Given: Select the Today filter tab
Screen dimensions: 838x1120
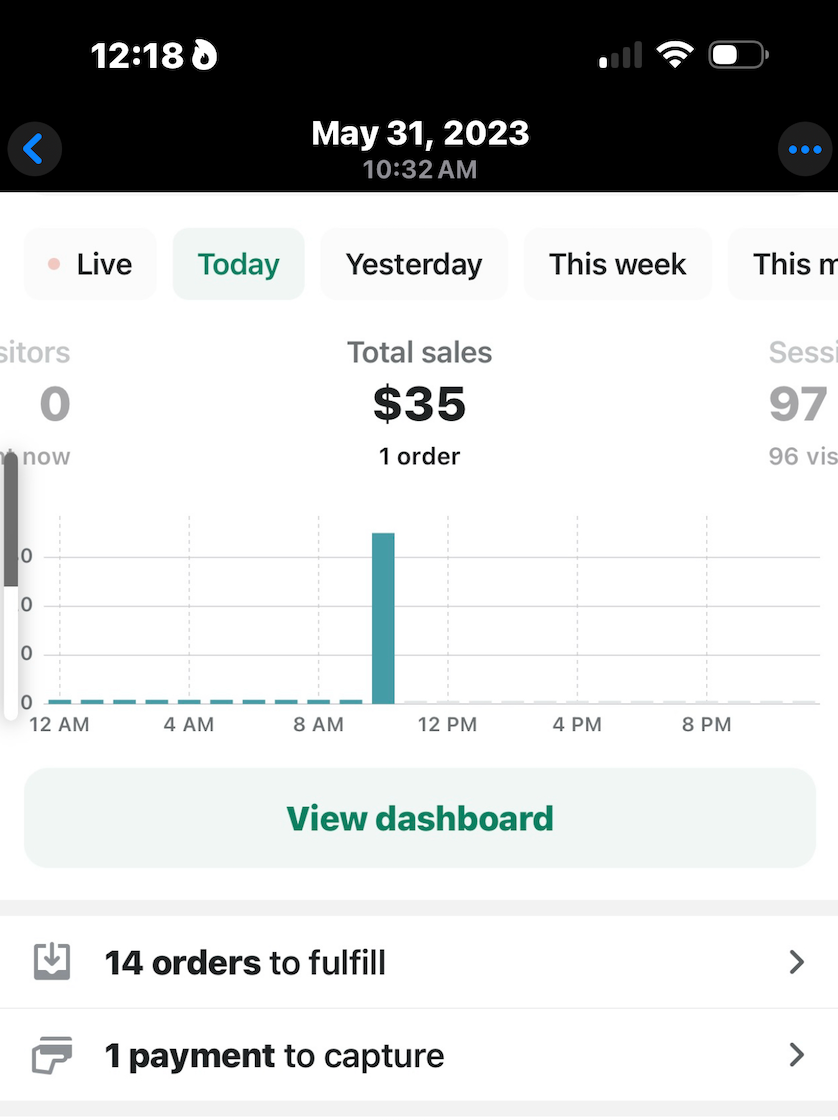Looking at the screenshot, I should [238, 264].
